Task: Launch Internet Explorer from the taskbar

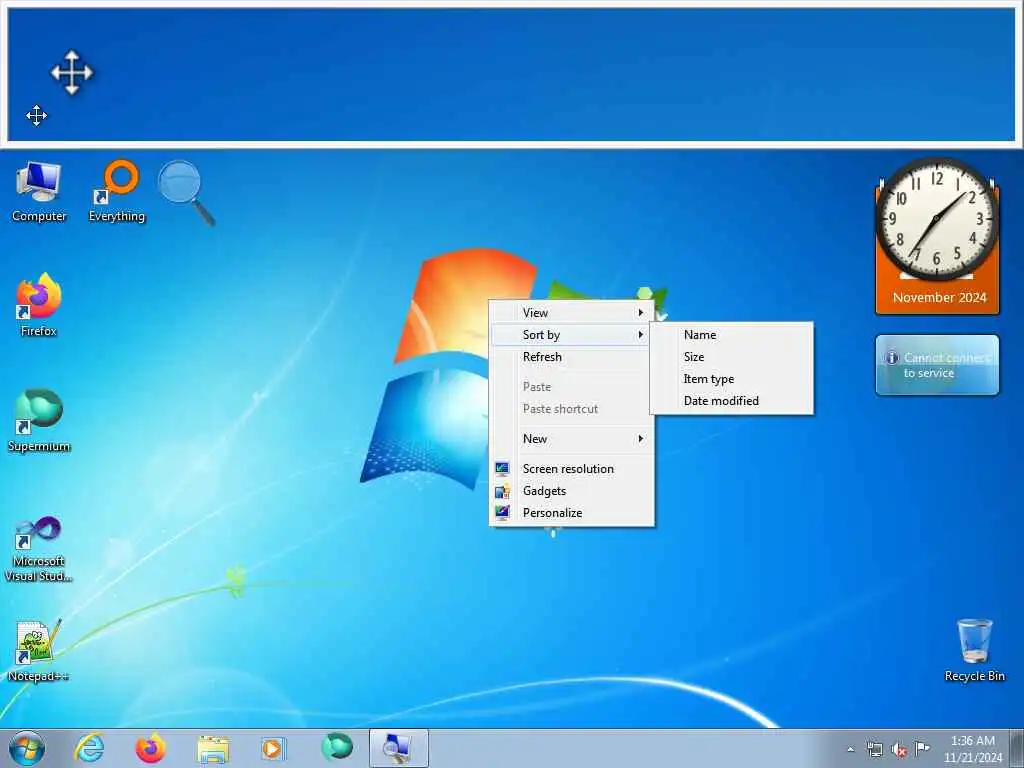Action: point(89,748)
